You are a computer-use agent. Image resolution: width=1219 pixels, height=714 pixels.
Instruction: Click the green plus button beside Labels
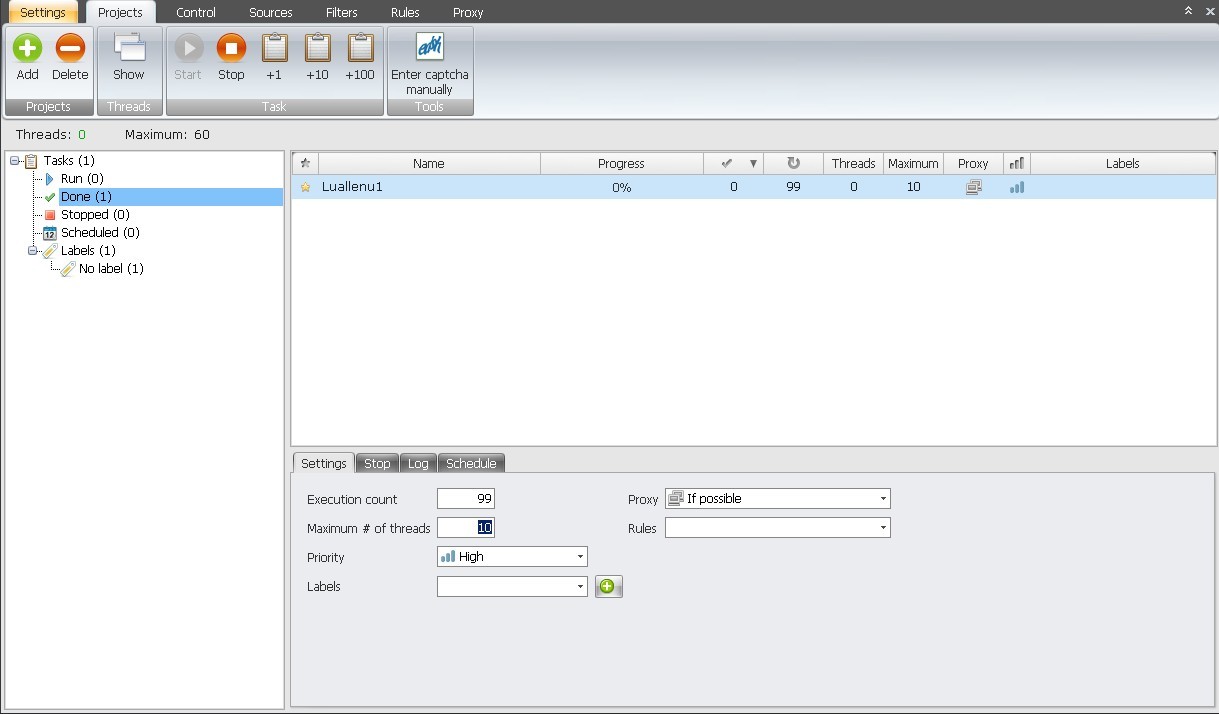tap(609, 587)
